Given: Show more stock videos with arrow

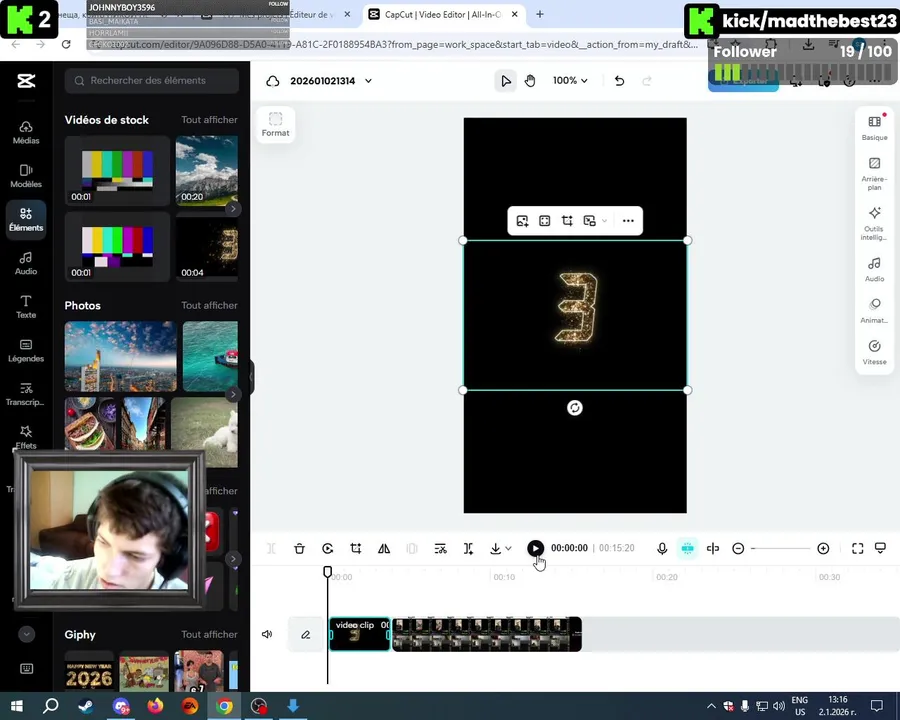Looking at the screenshot, I should (232, 209).
